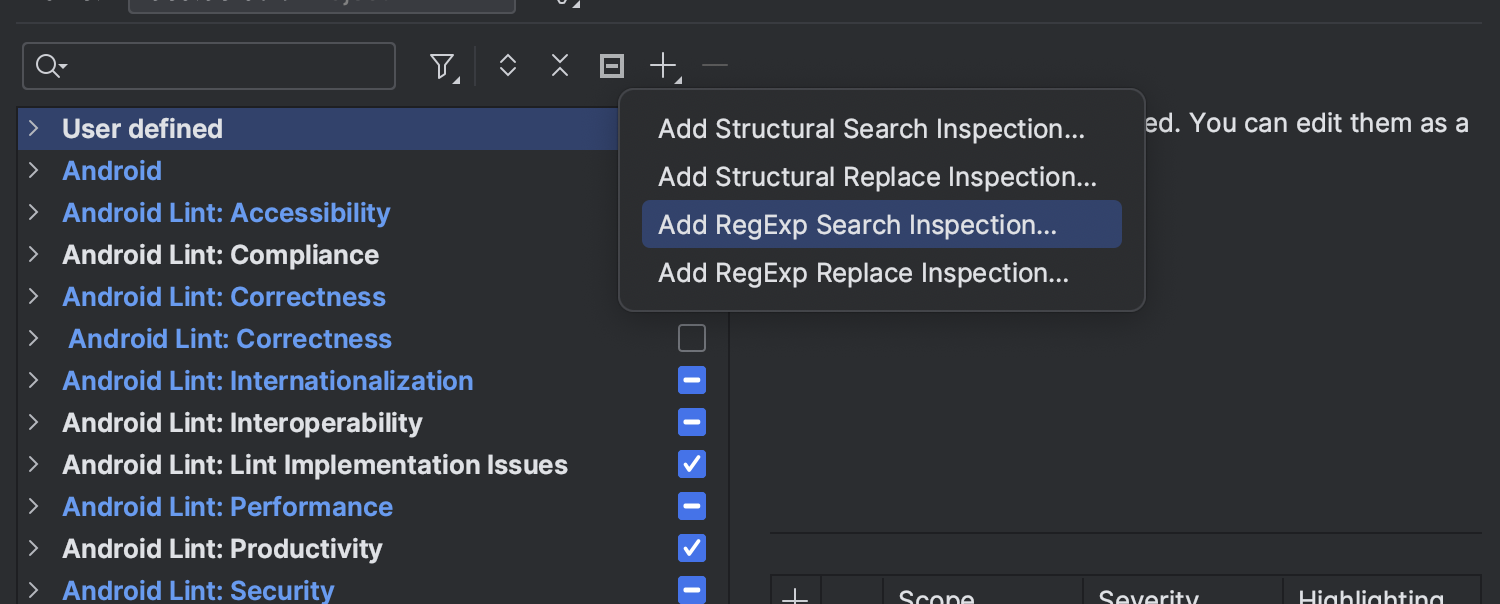Toggle Android Lint: Interoperability checkbox
The width and height of the screenshot is (1500, 604).
coord(692,423)
